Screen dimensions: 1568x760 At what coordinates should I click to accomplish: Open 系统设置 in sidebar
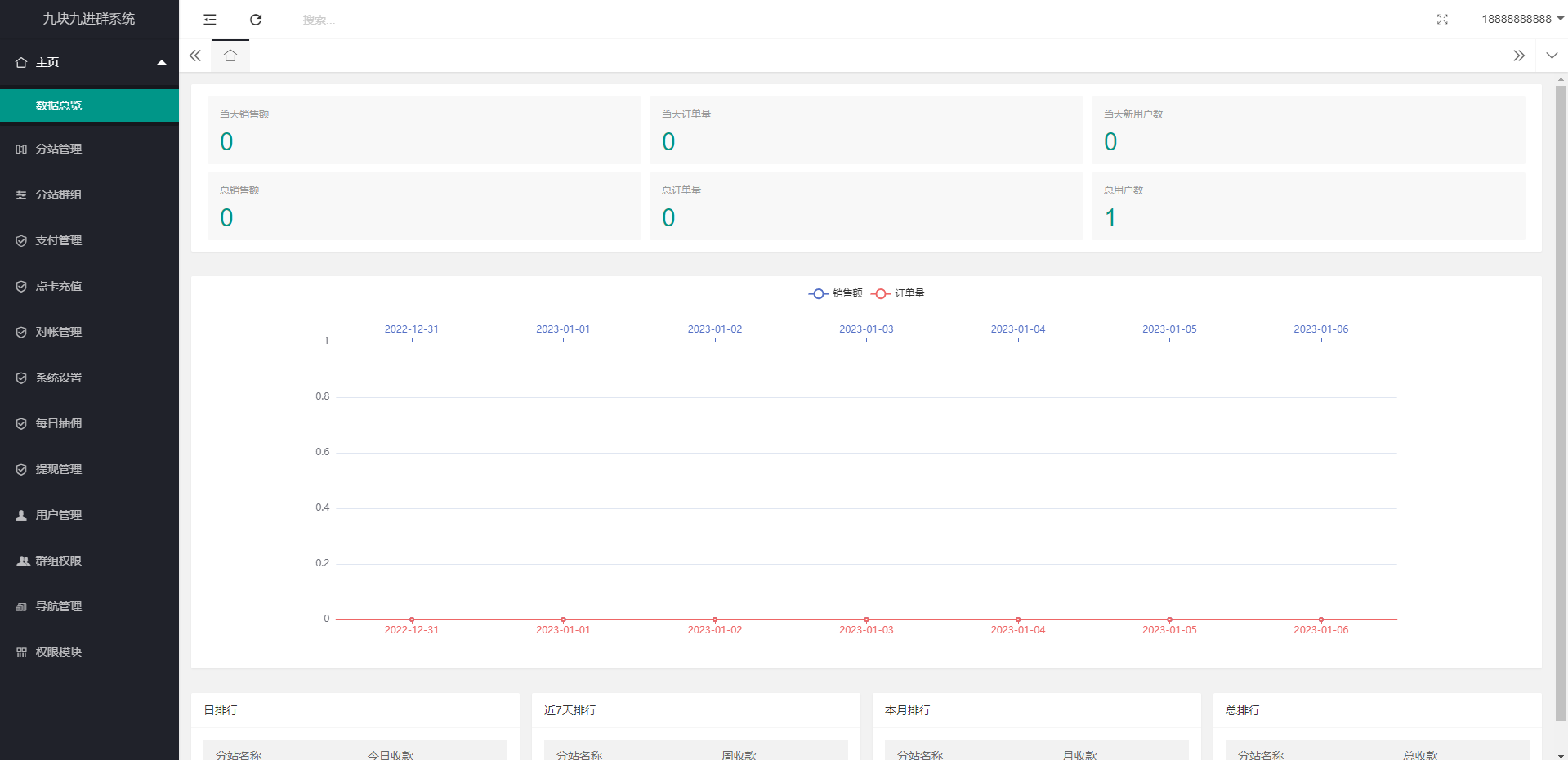(89, 378)
